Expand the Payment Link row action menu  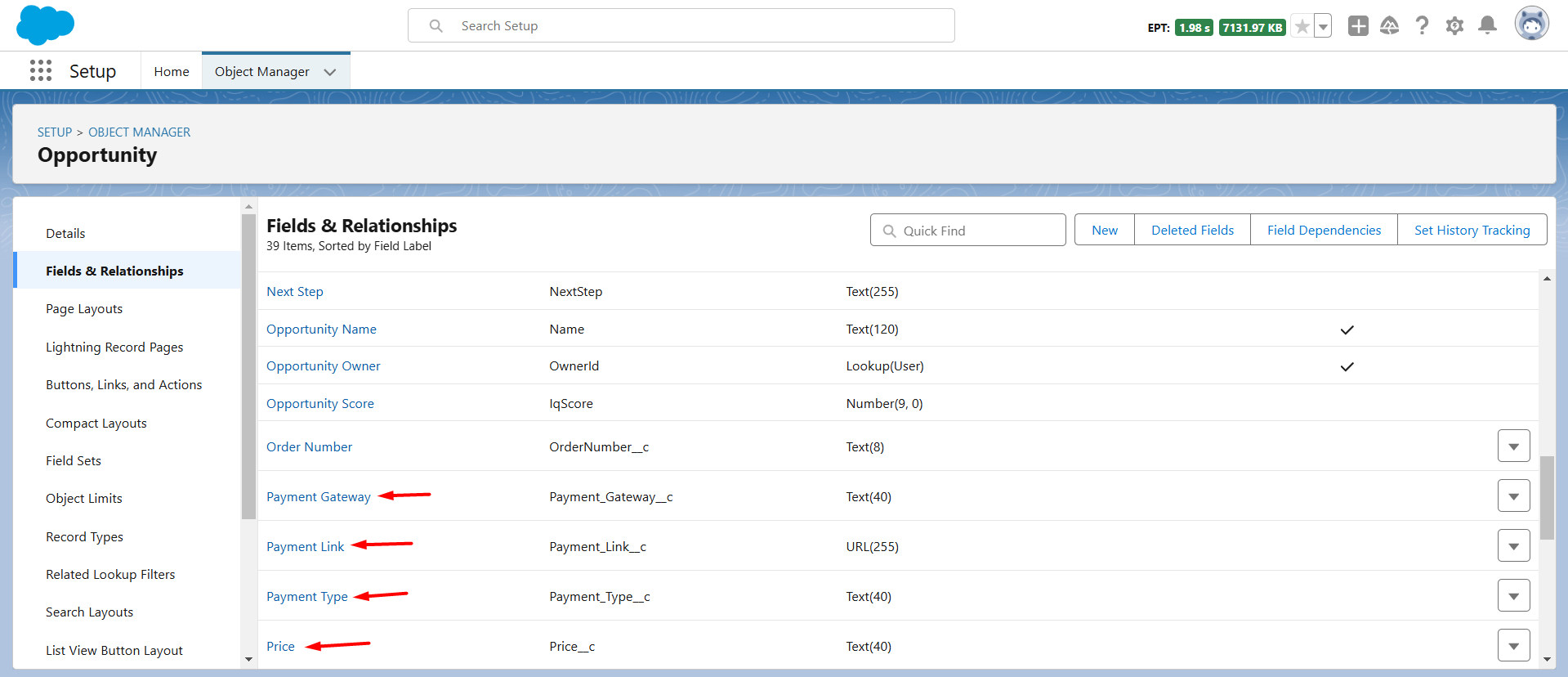(x=1514, y=546)
